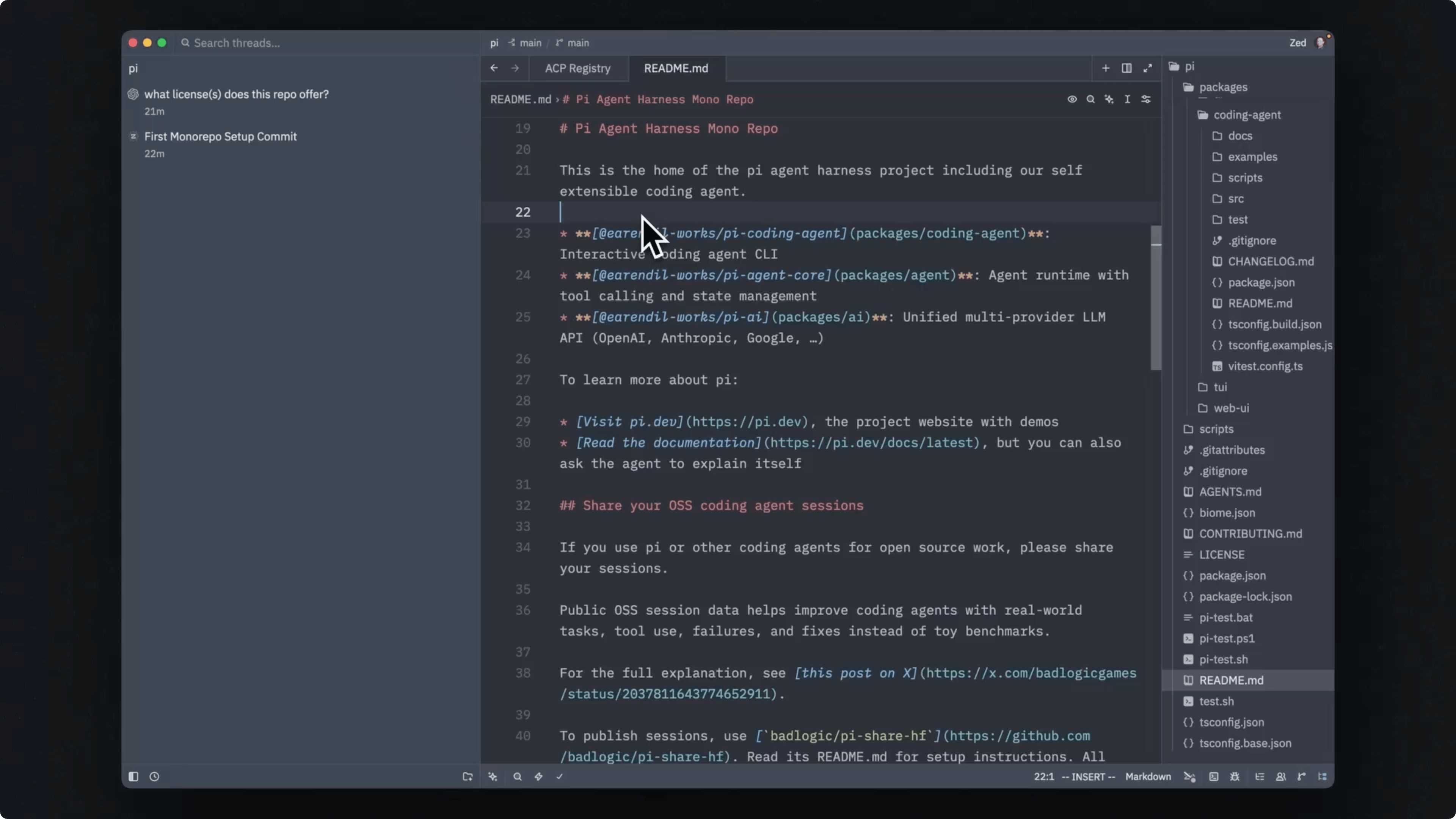Open pi-test.ps1 file
Viewport: 1456px width, 819px height.
(x=1249, y=638)
